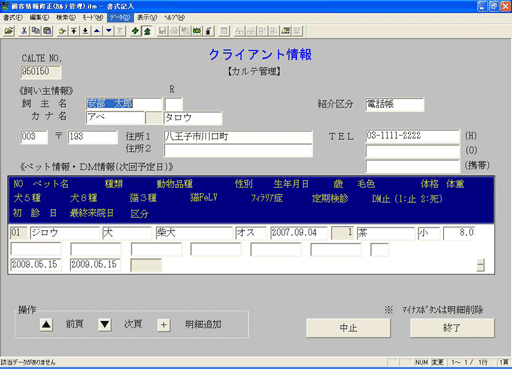This screenshot has width=512, height=369.
Task: Click the カナ名 field containing アベ
Action: coord(115,118)
